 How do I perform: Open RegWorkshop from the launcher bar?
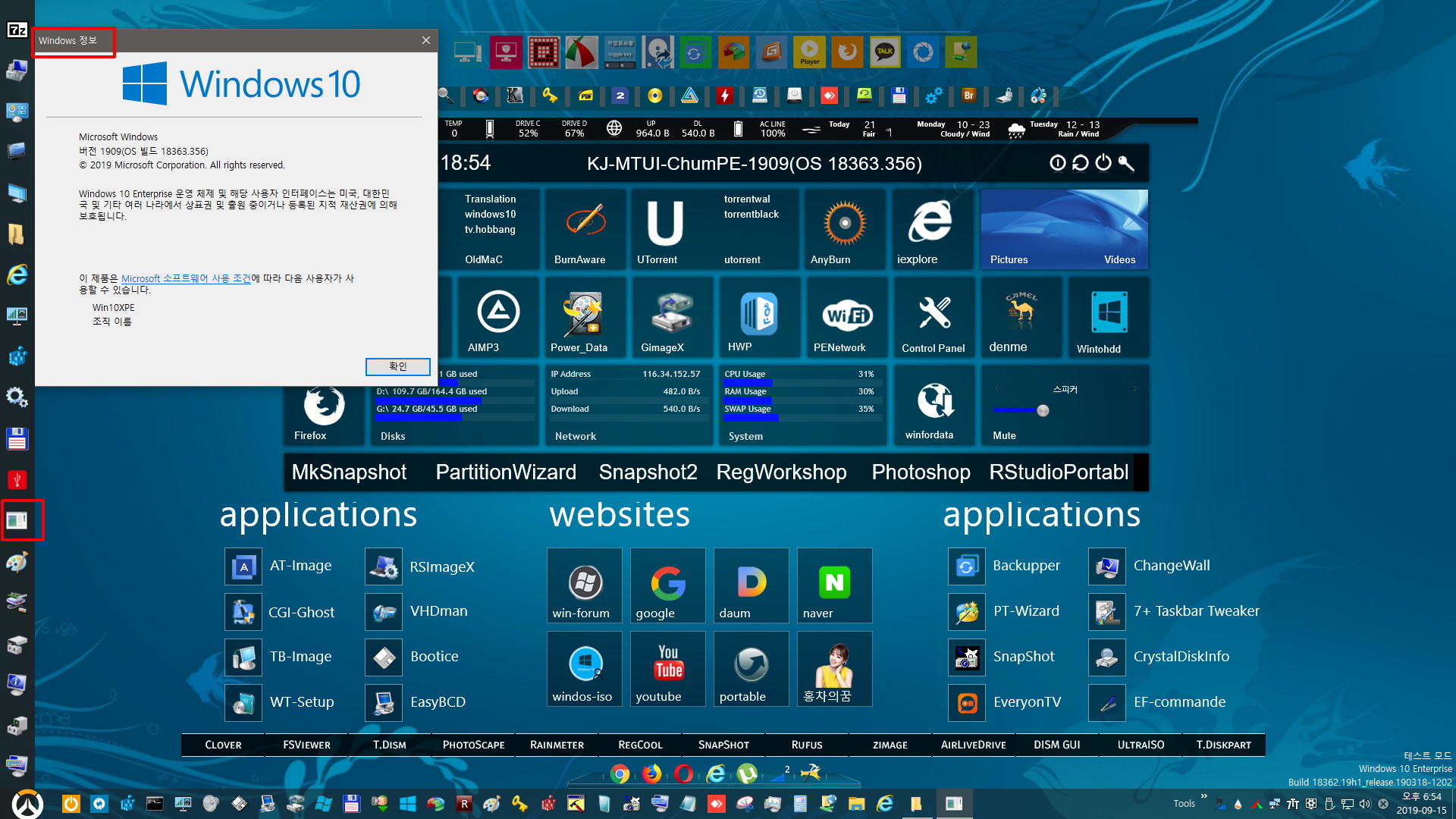click(781, 472)
